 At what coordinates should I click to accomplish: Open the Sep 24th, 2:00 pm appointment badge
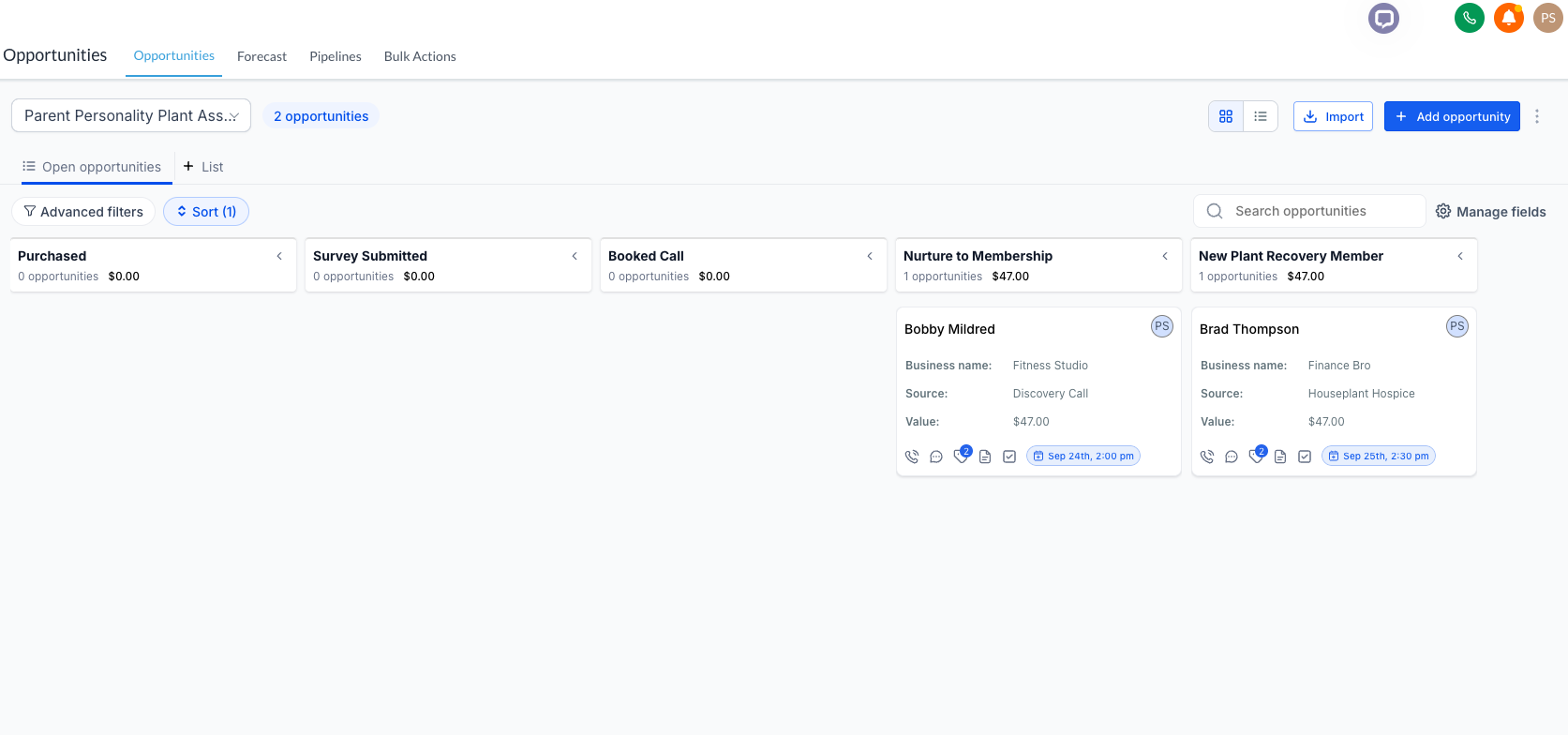(1083, 457)
